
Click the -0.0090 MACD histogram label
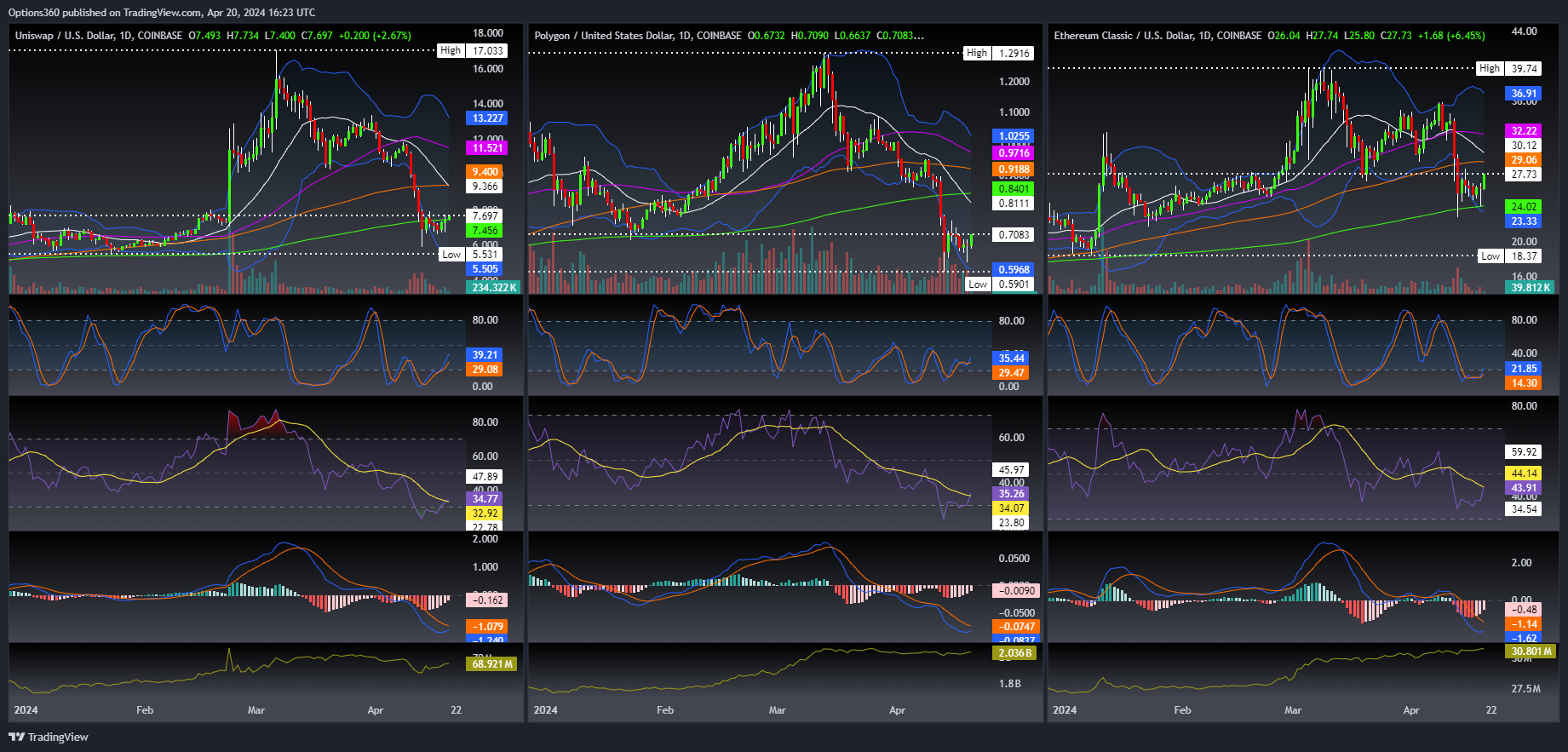pyautogui.click(x=1016, y=591)
